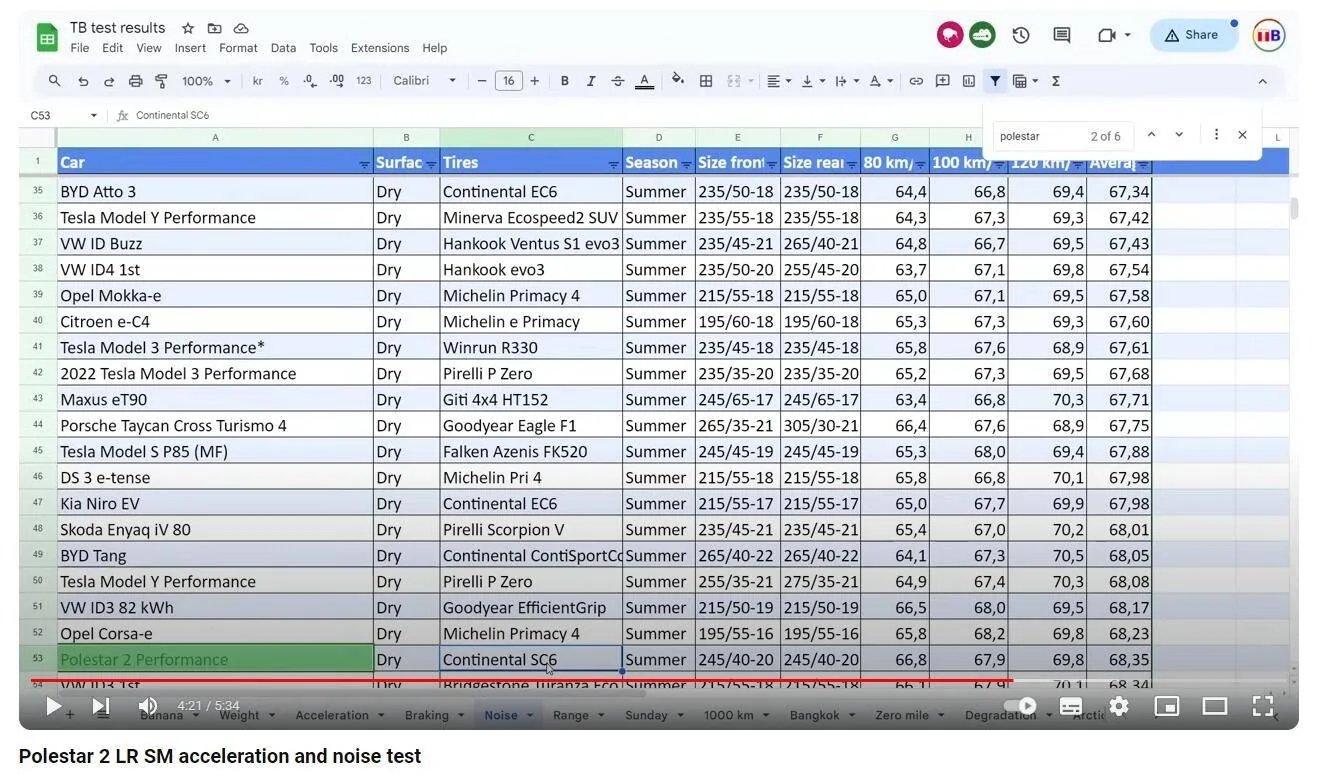Open the Insert menu

pos(190,48)
